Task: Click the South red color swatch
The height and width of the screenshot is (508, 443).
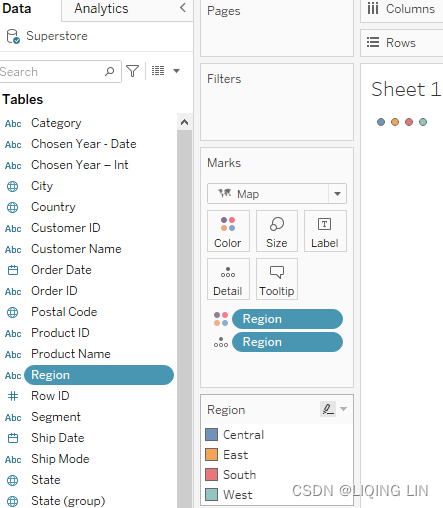Action: click(x=211, y=474)
